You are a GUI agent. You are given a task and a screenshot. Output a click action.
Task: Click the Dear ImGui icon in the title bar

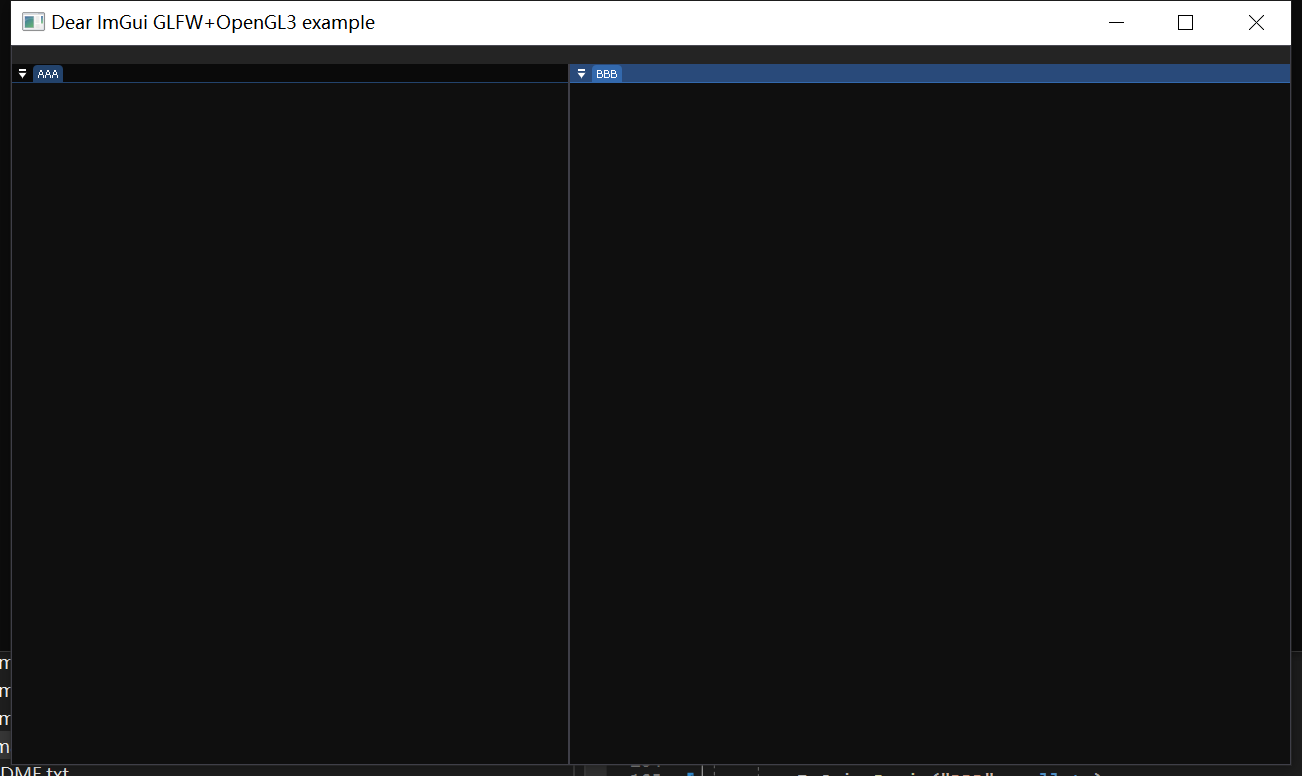point(33,21)
